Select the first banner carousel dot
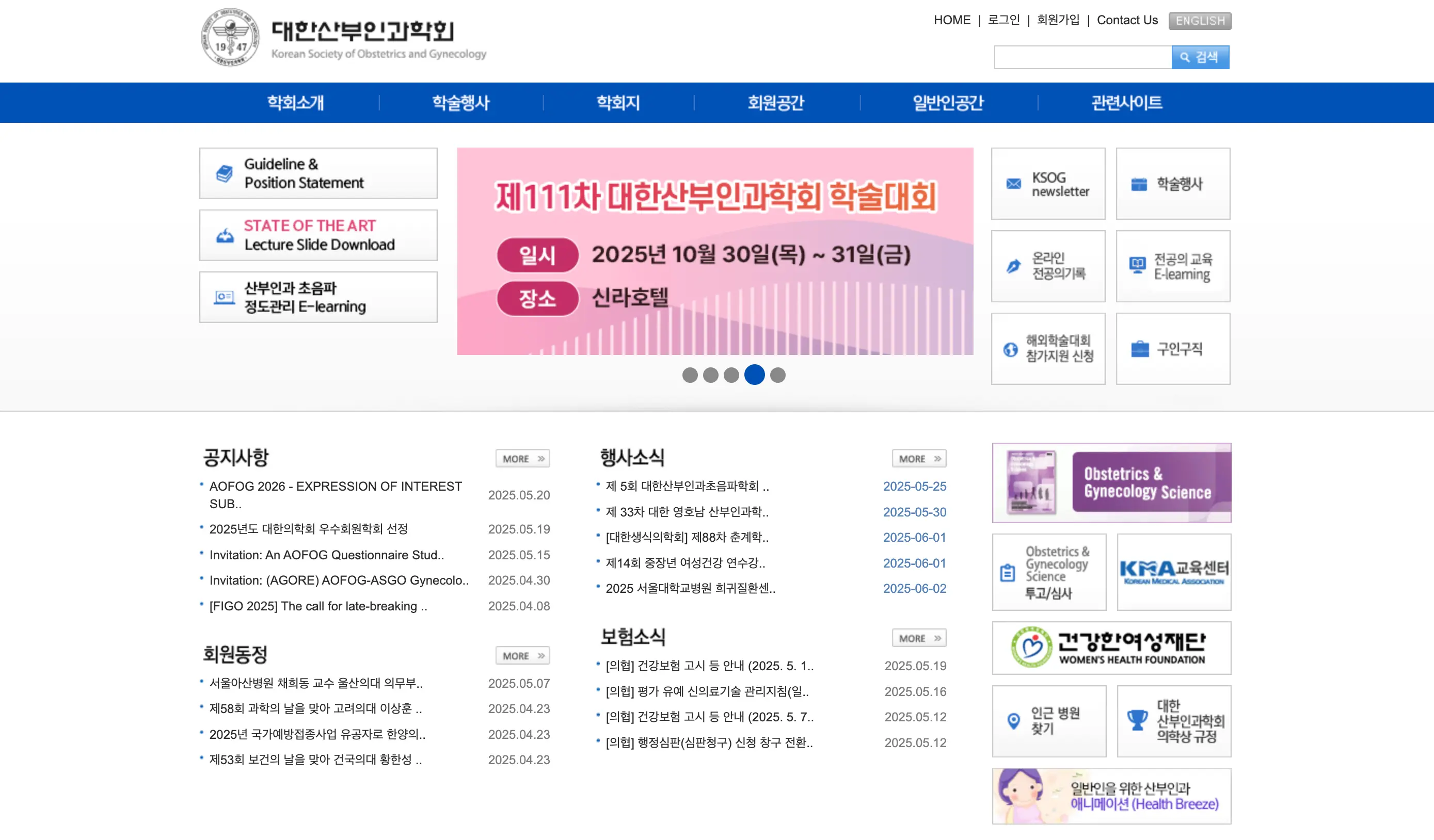 (x=690, y=375)
